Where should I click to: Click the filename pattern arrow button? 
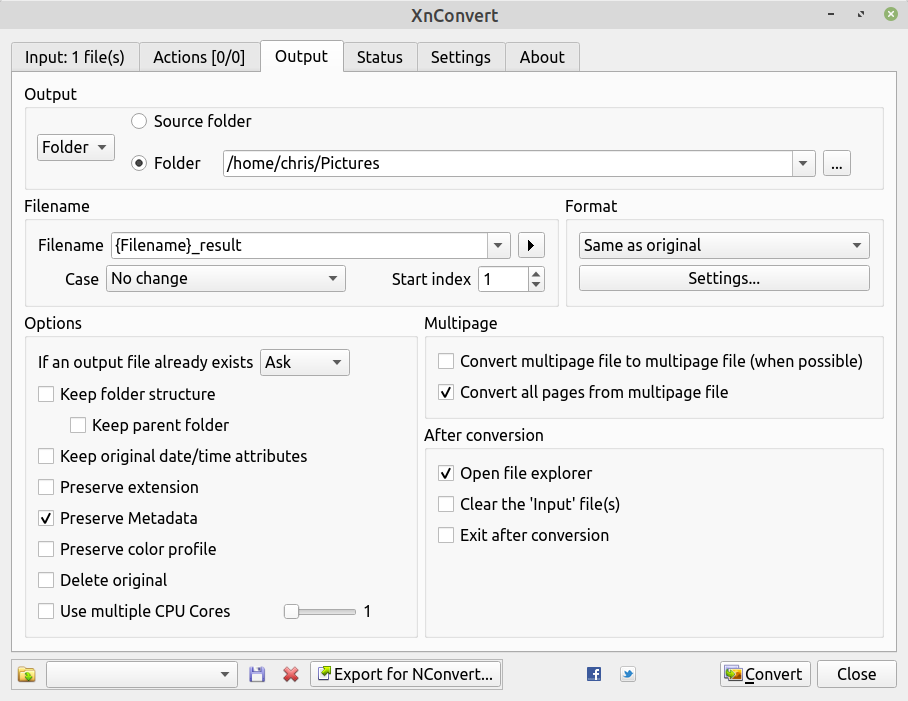coord(529,245)
